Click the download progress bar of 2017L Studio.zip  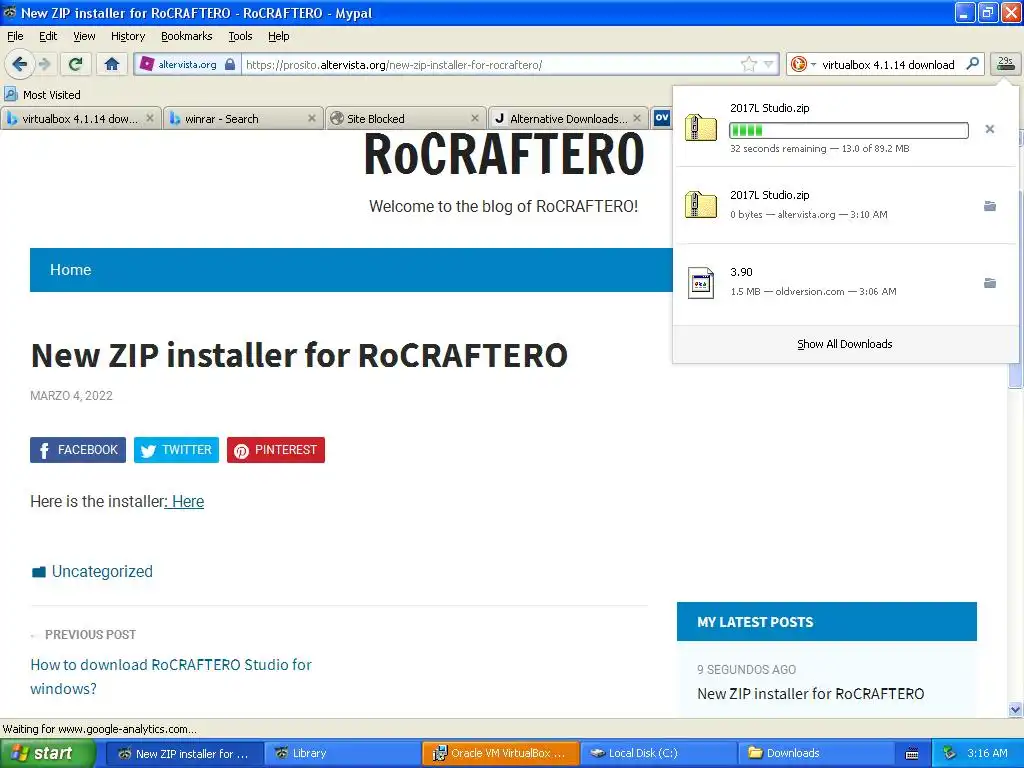pos(848,130)
